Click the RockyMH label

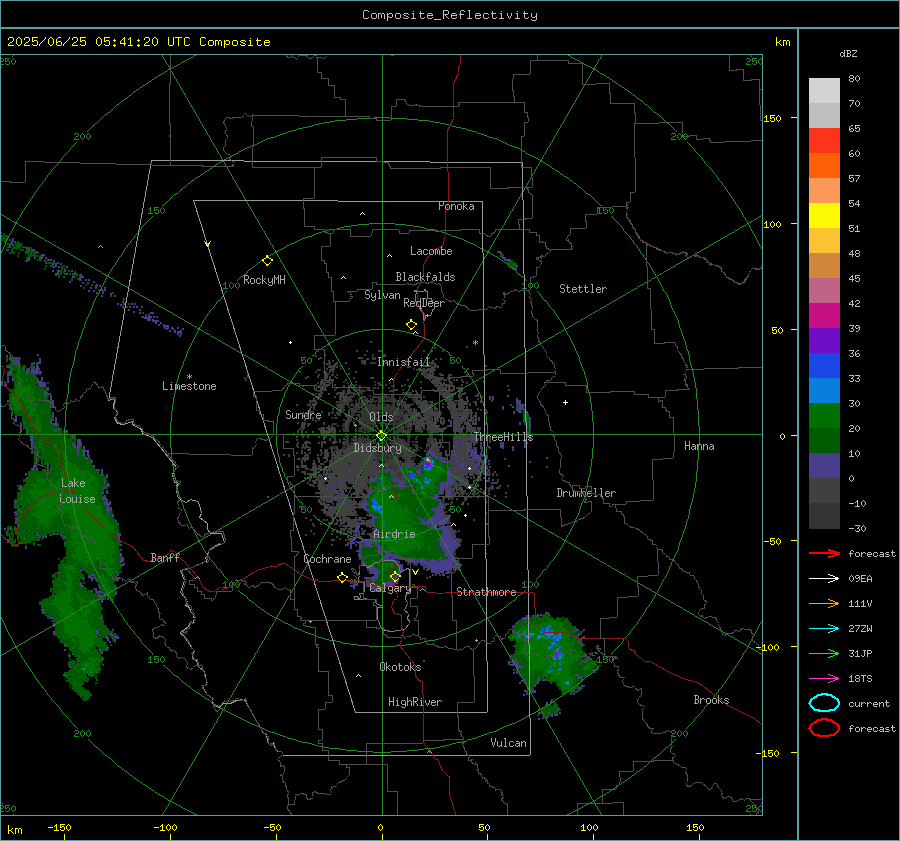tap(264, 280)
